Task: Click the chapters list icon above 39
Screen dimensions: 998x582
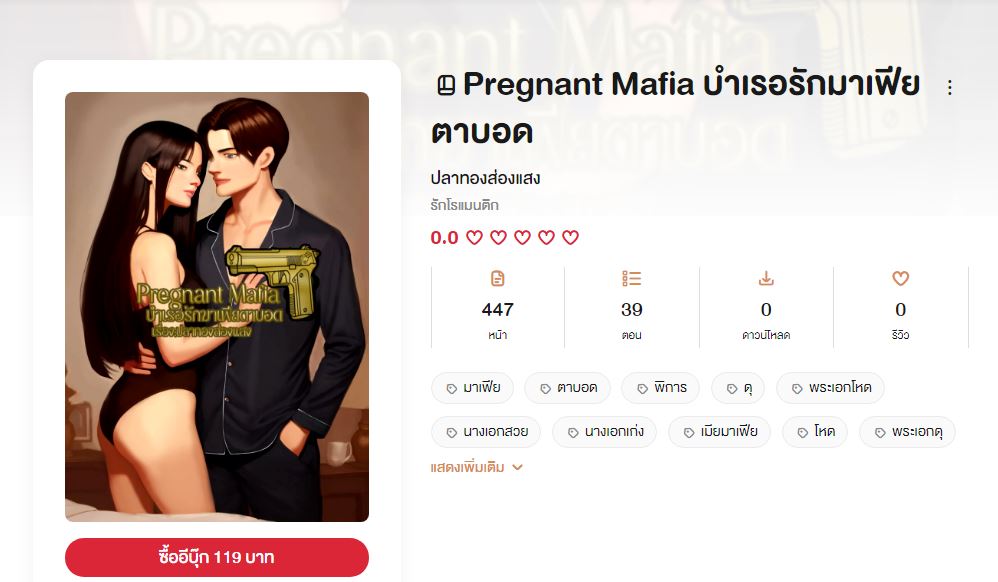Action: click(631, 278)
